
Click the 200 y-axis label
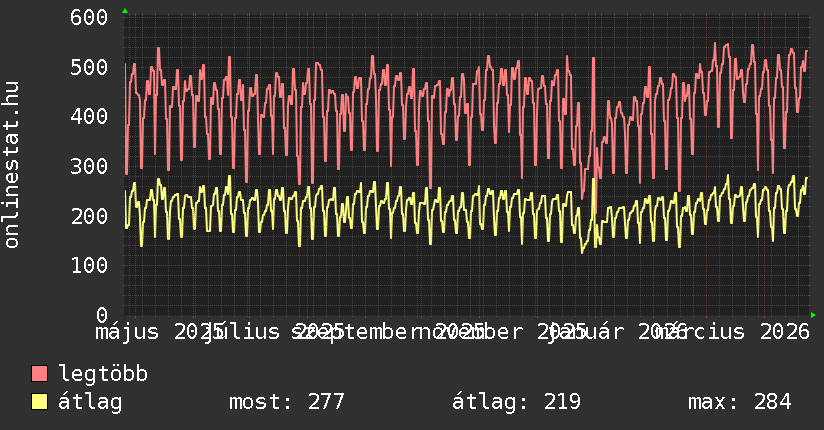point(90,215)
